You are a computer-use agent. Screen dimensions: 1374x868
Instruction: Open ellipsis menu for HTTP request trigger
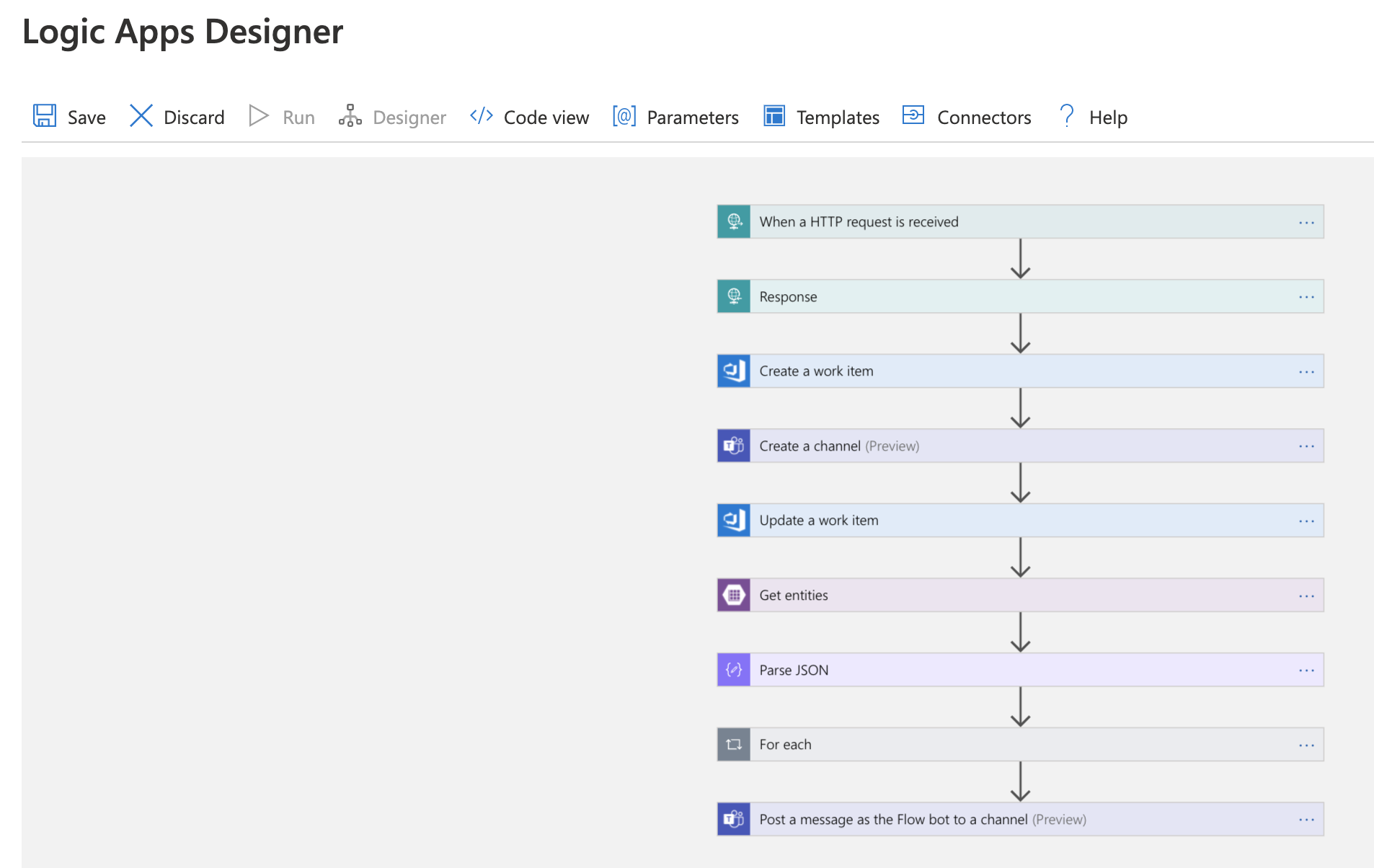[1306, 223]
